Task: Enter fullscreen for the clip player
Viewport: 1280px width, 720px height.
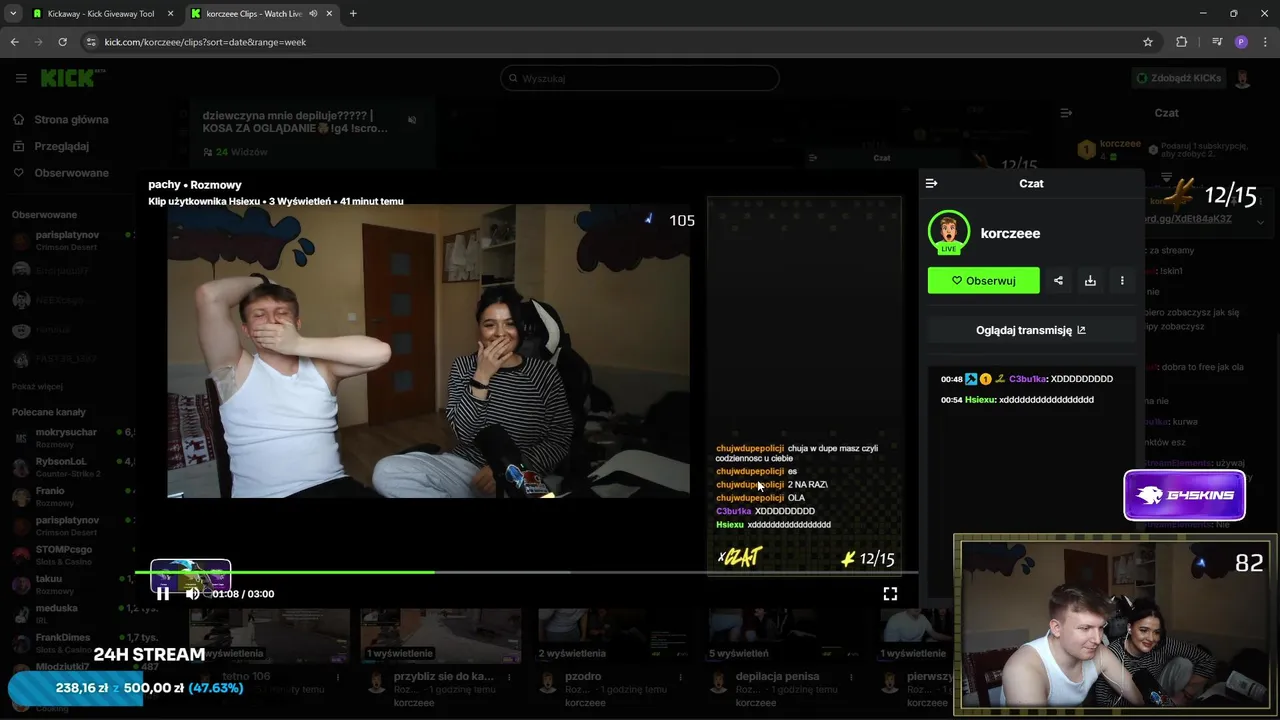Action: (x=890, y=593)
